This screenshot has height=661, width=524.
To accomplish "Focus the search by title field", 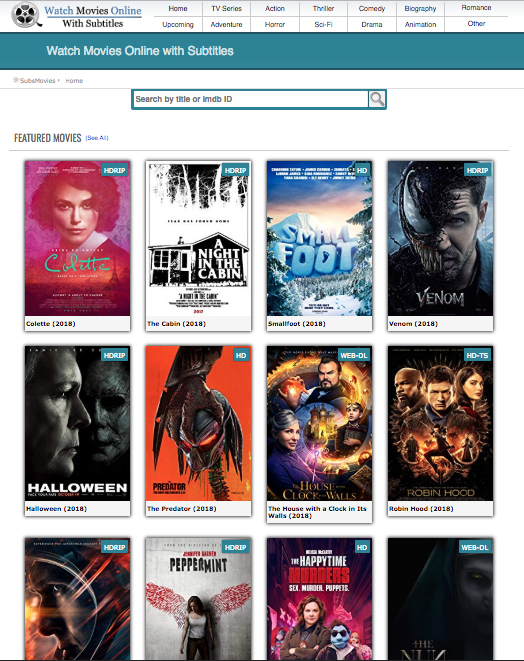I will pos(251,99).
